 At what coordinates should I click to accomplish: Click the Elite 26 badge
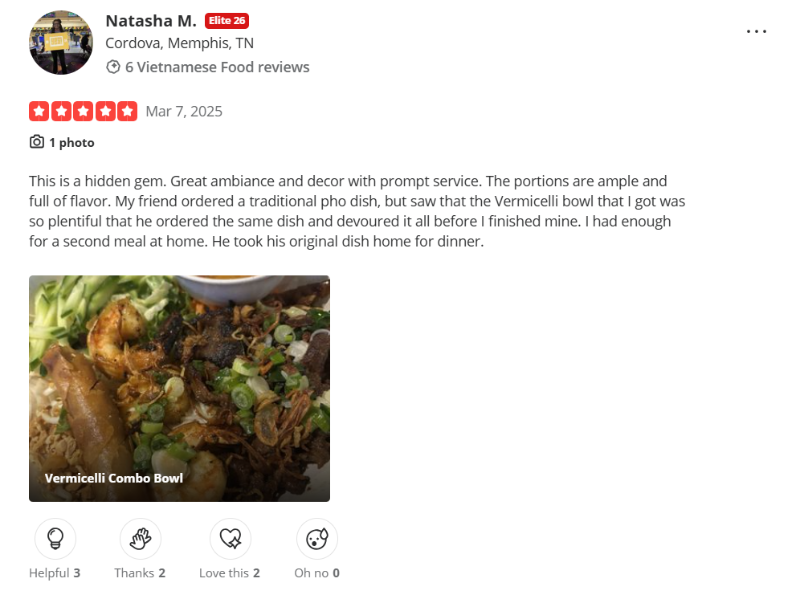coord(225,20)
